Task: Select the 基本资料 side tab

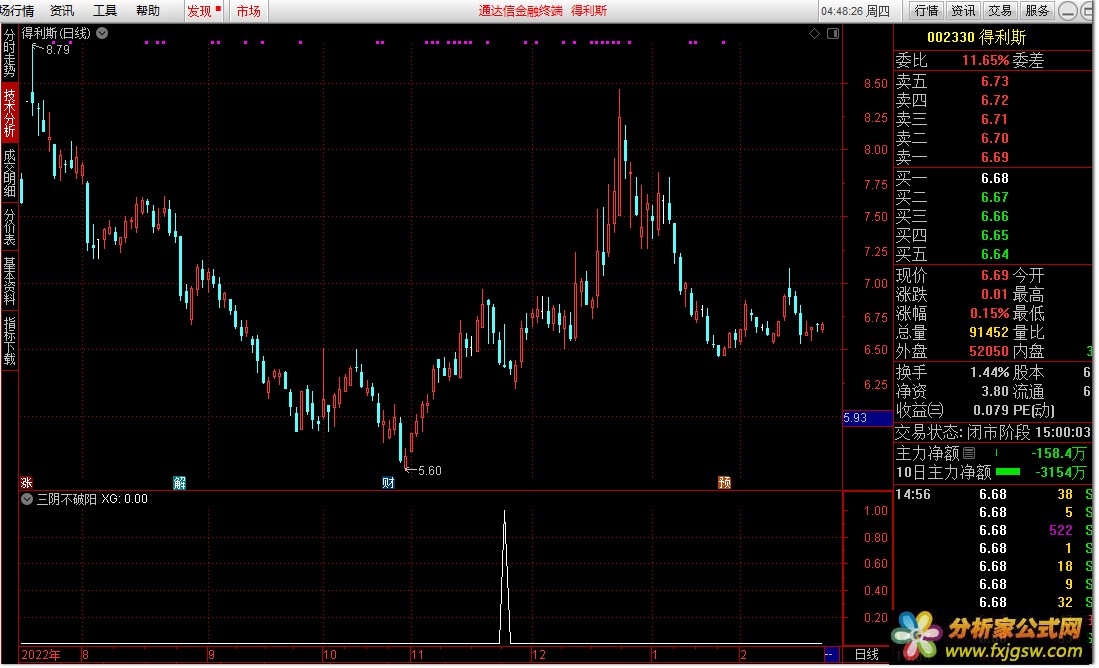Action: (9, 280)
